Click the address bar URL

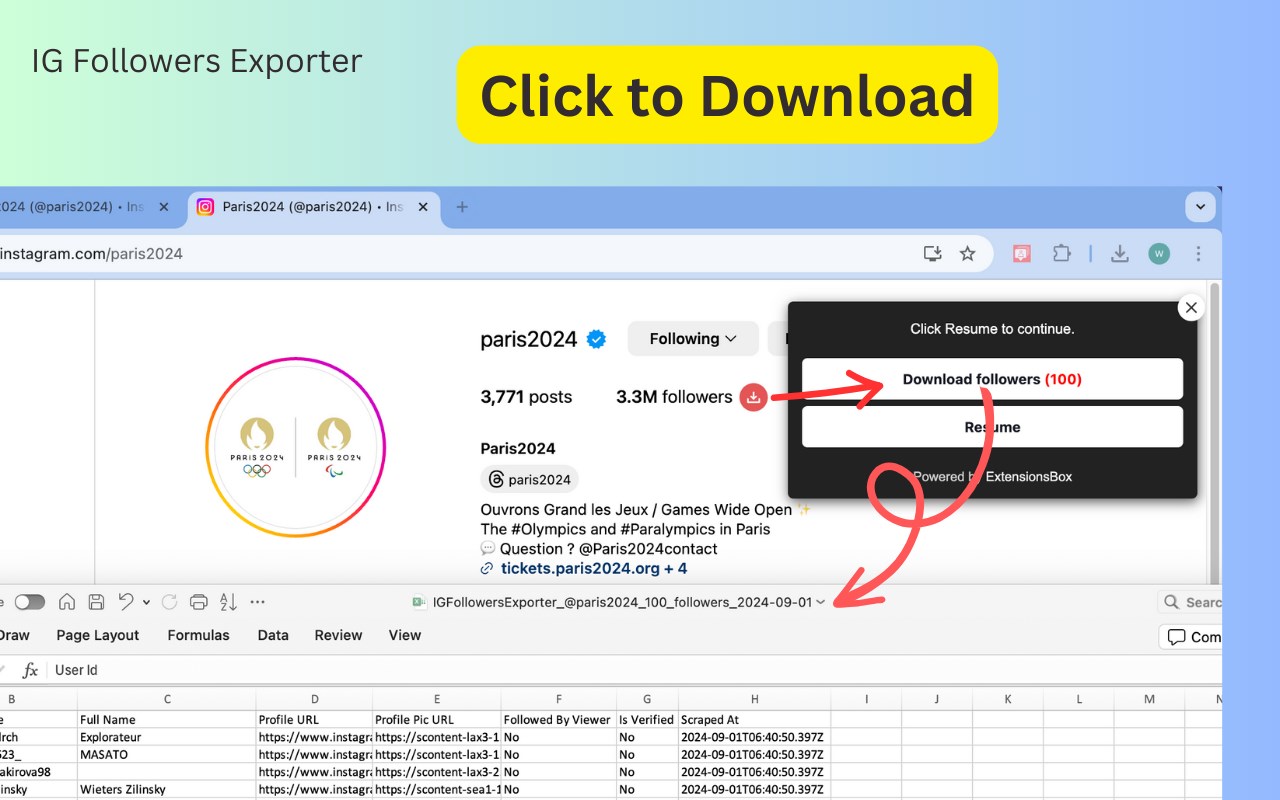(91, 254)
